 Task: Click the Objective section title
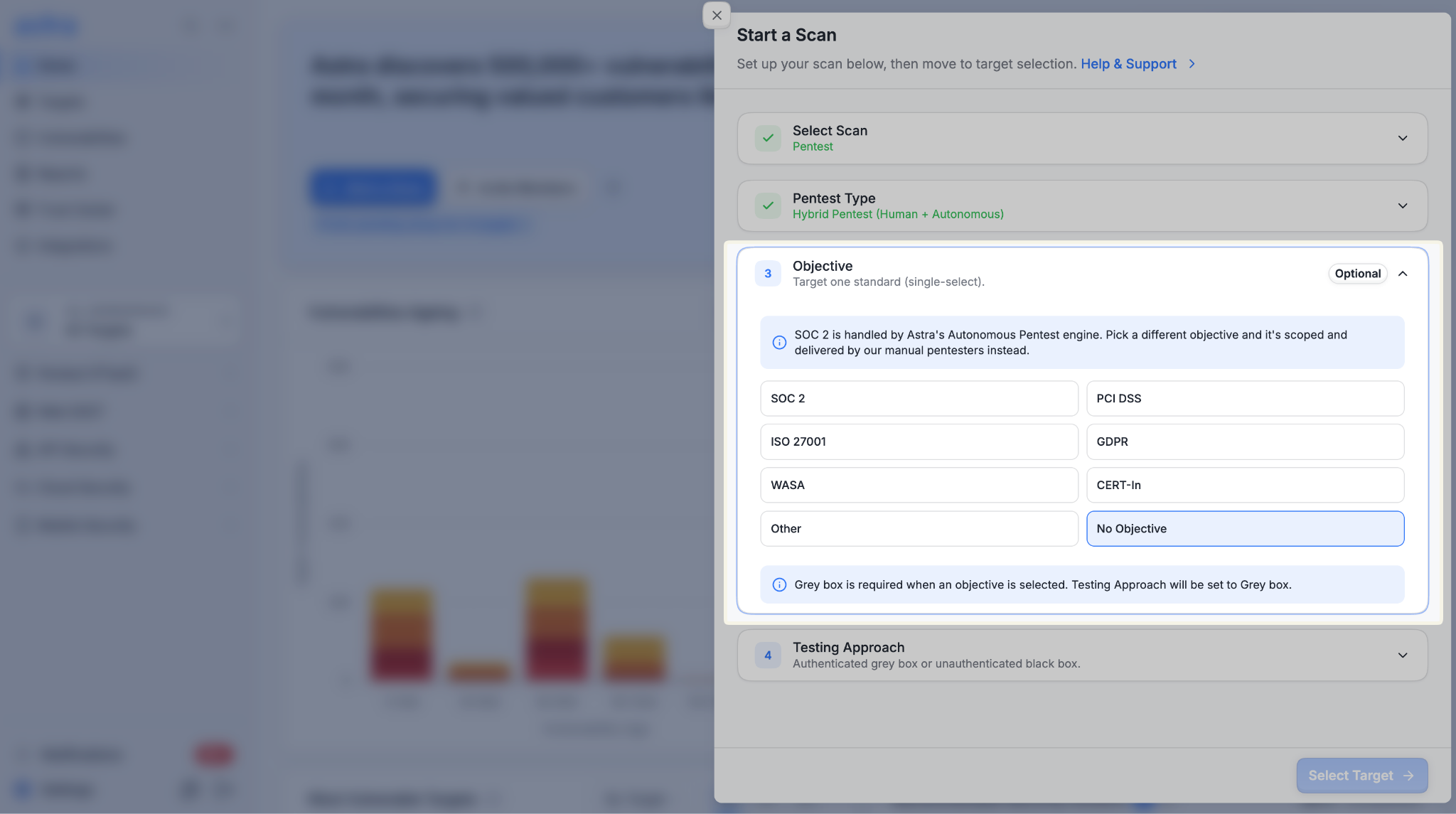[x=823, y=266]
